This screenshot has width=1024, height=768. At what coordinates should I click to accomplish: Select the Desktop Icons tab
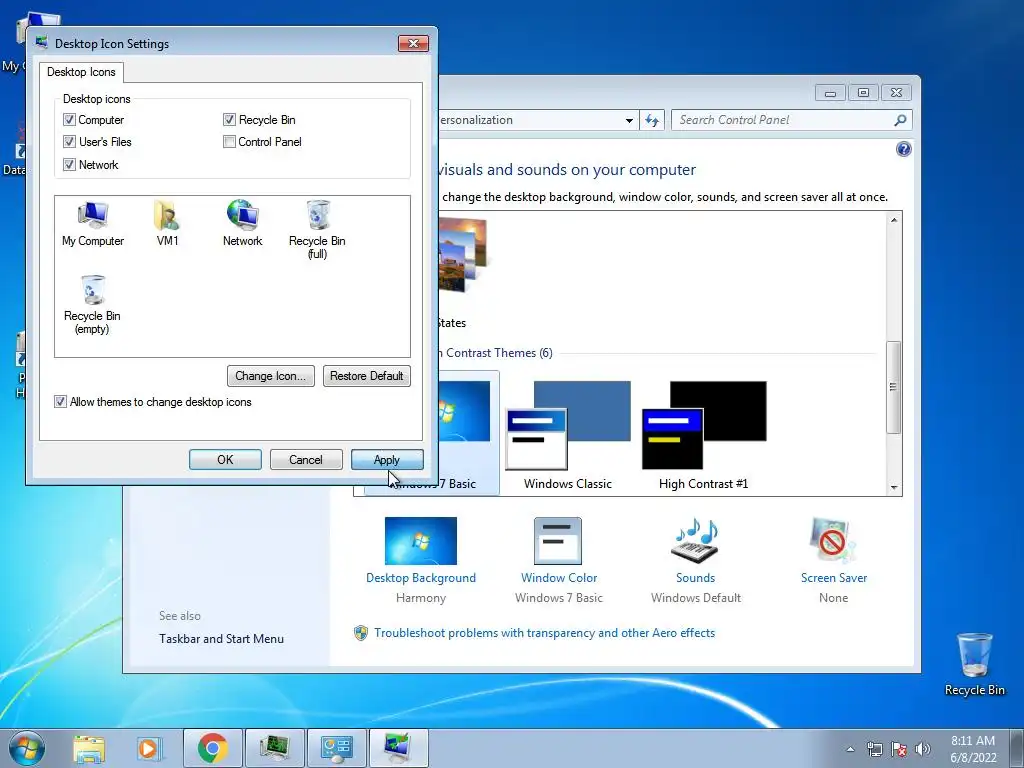pyautogui.click(x=81, y=72)
